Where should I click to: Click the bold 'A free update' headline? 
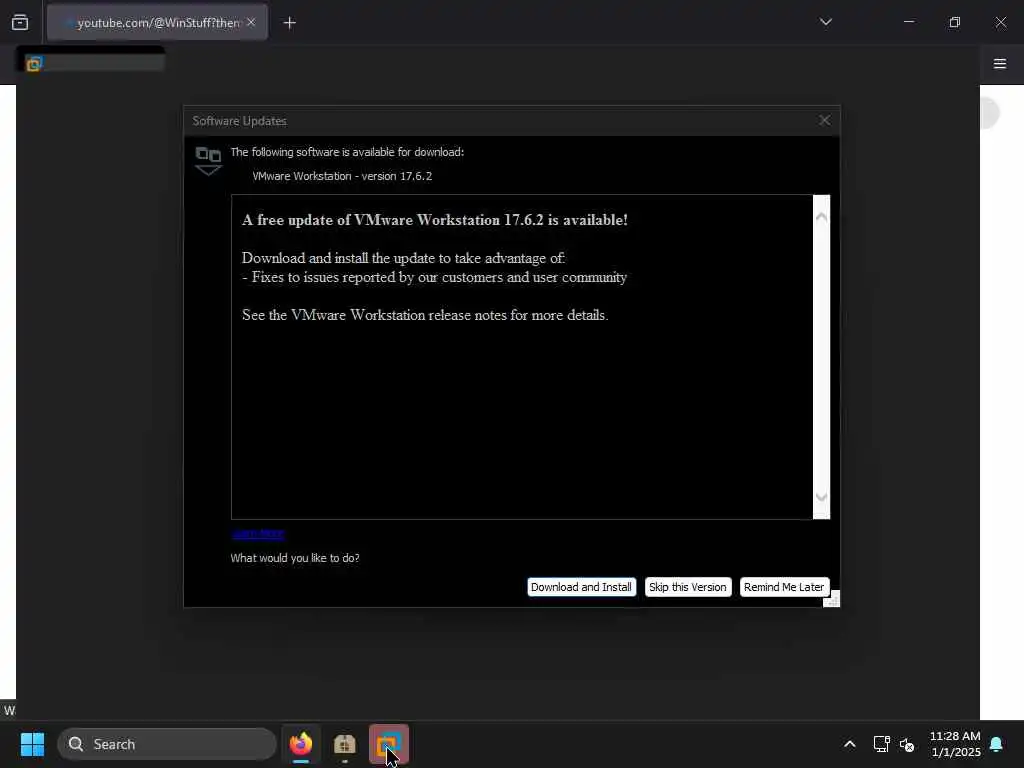tap(435, 219)
